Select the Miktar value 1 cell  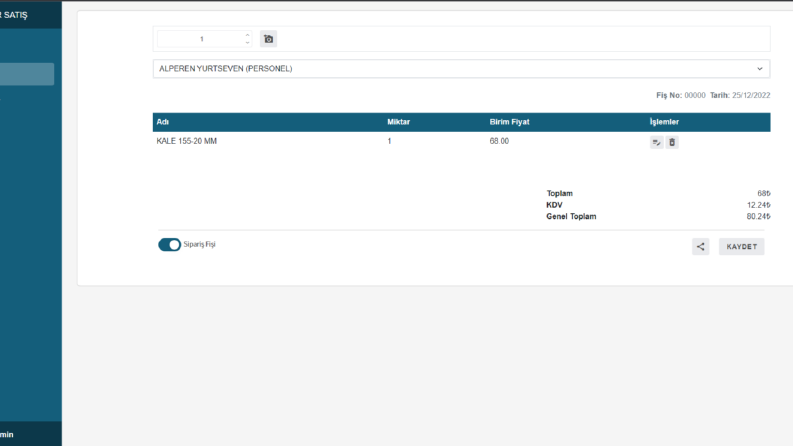389,141
